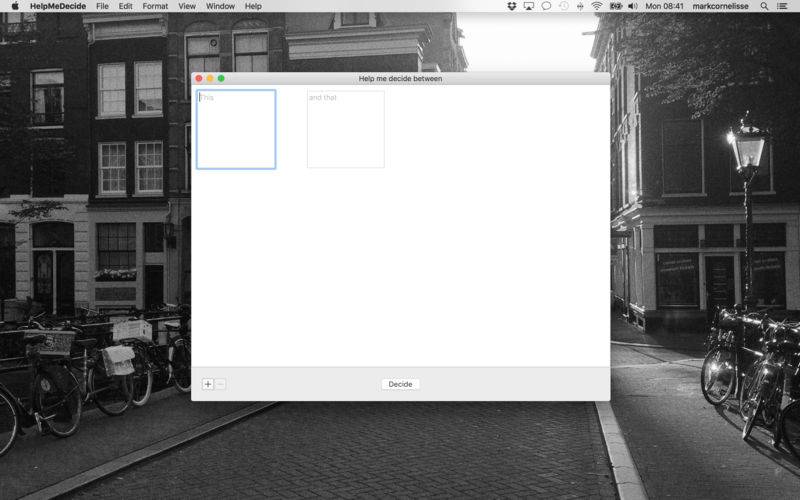Open the Window menu
Image resolution: width=800 pixels, height=500 pixels.
point(220,6)
